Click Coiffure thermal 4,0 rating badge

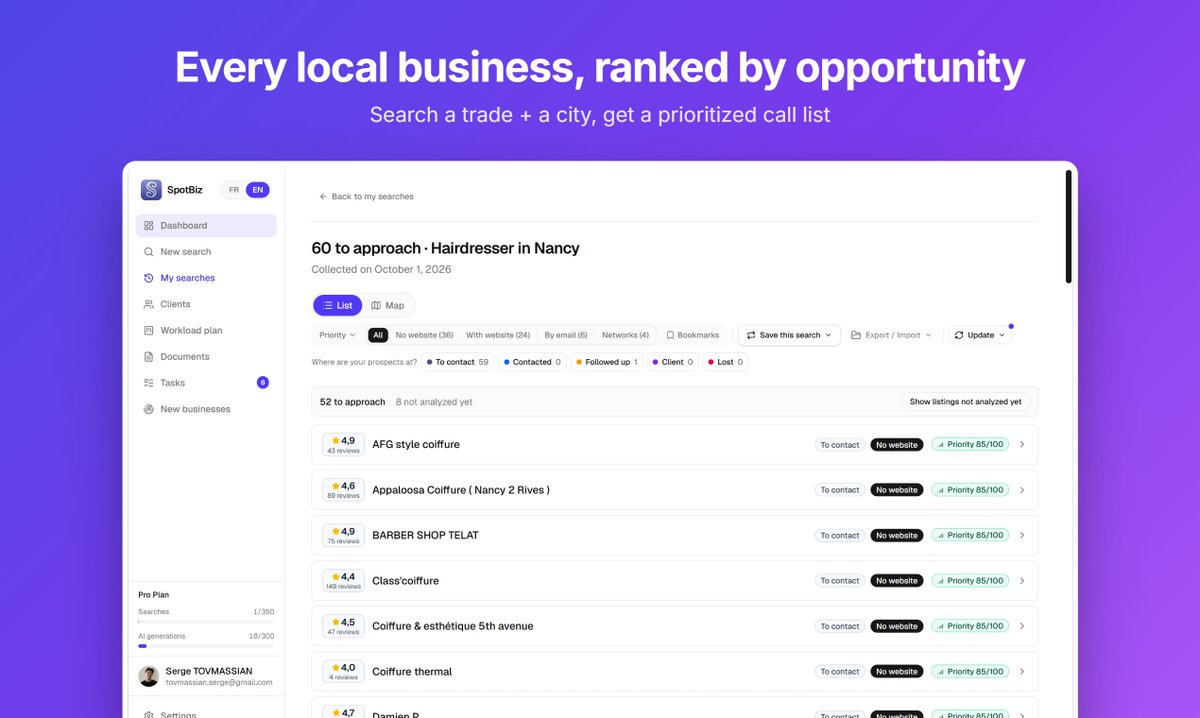[343, 672]
